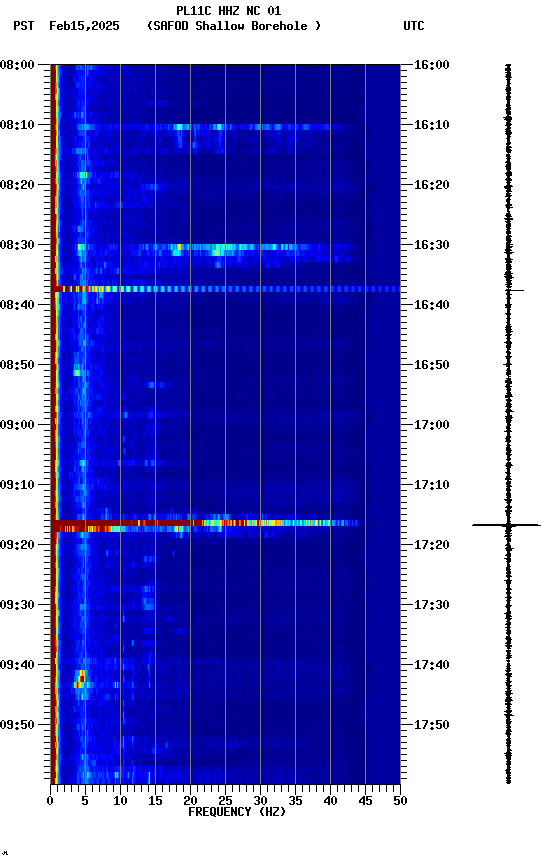Click the 17:00 UTC time label
The width and height of the screenshot is (552, 864).
click(431, 425)
